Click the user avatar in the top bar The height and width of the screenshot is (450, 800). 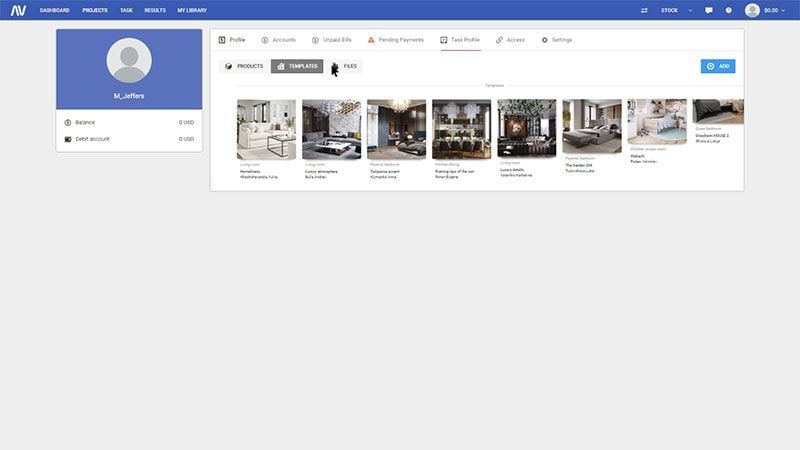point(752,10)
